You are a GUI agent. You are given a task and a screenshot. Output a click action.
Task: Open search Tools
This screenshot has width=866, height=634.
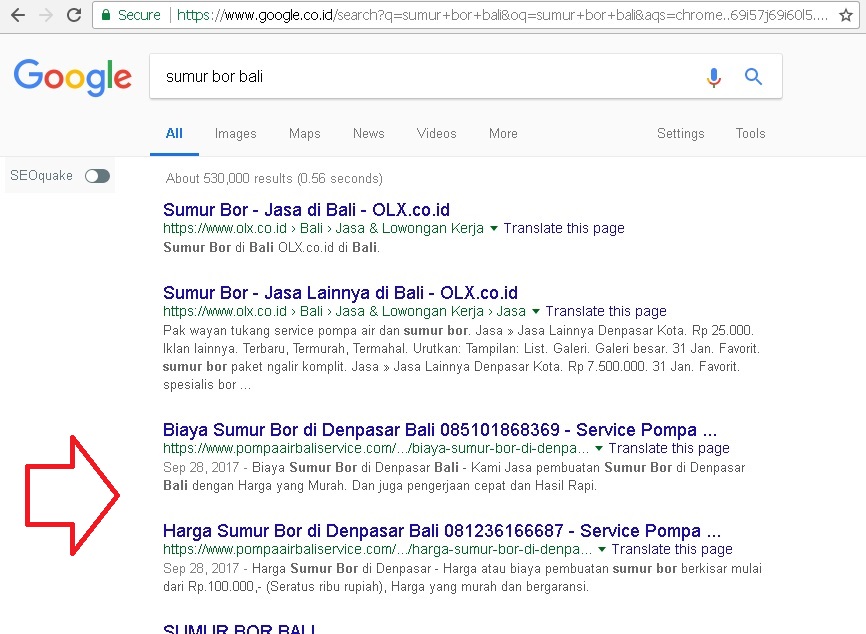(x=750, y=134)
